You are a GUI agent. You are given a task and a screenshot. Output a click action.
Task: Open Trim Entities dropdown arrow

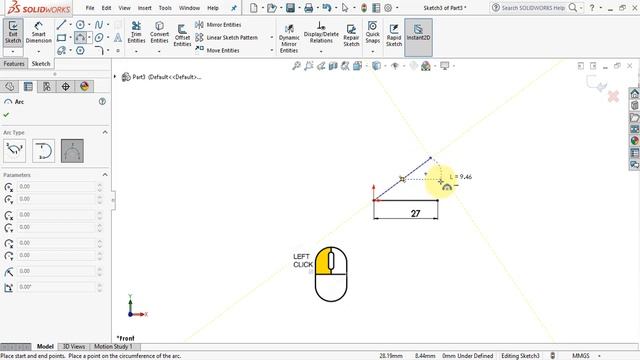(136, 52)
